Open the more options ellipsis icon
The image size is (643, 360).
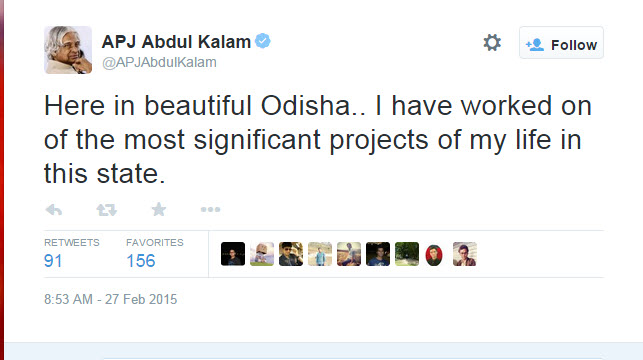pos(210,210)
